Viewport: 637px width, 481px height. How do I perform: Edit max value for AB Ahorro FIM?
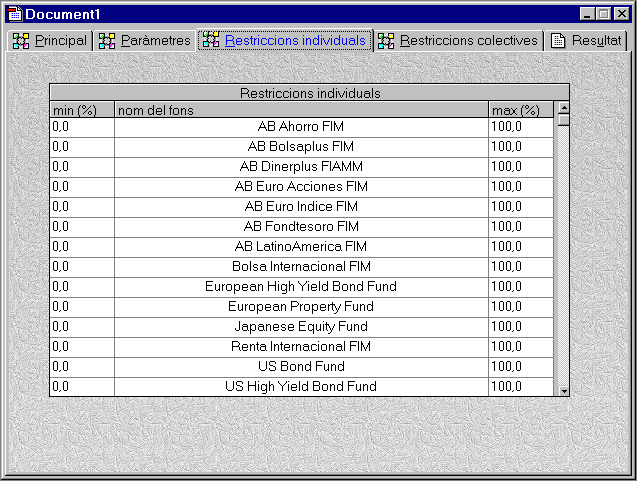[521, 127]
